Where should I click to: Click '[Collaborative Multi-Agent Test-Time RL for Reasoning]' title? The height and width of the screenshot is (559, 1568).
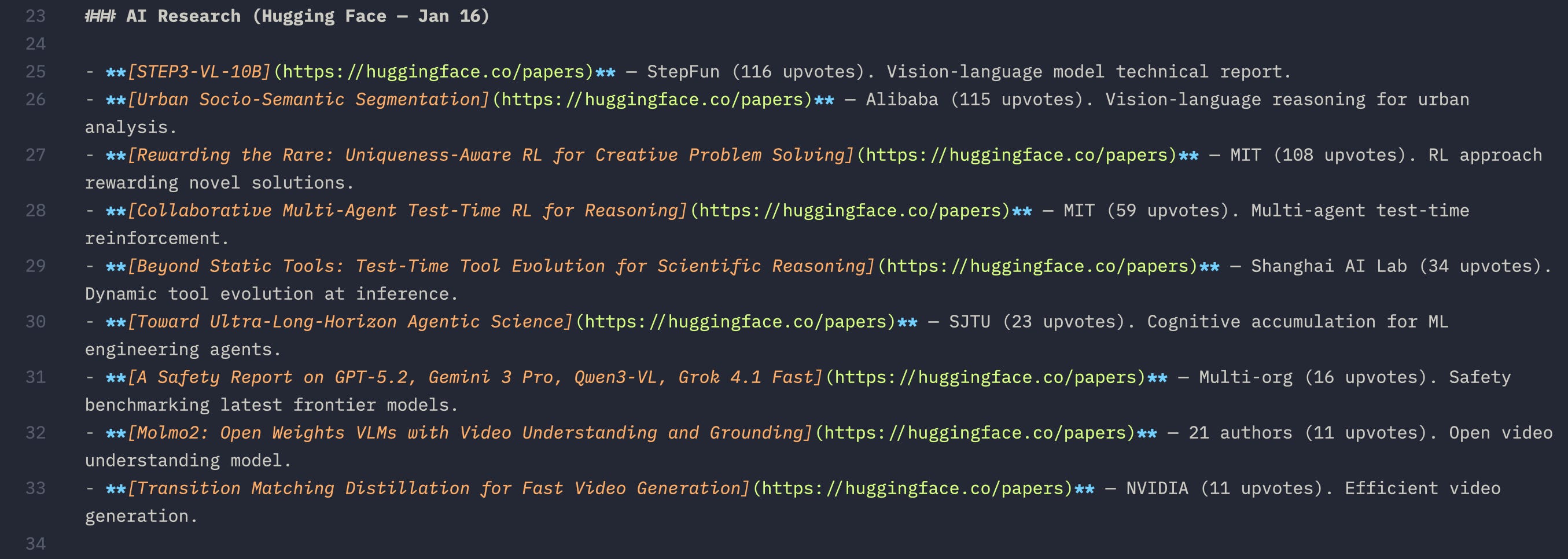click(x=407, y=211)
